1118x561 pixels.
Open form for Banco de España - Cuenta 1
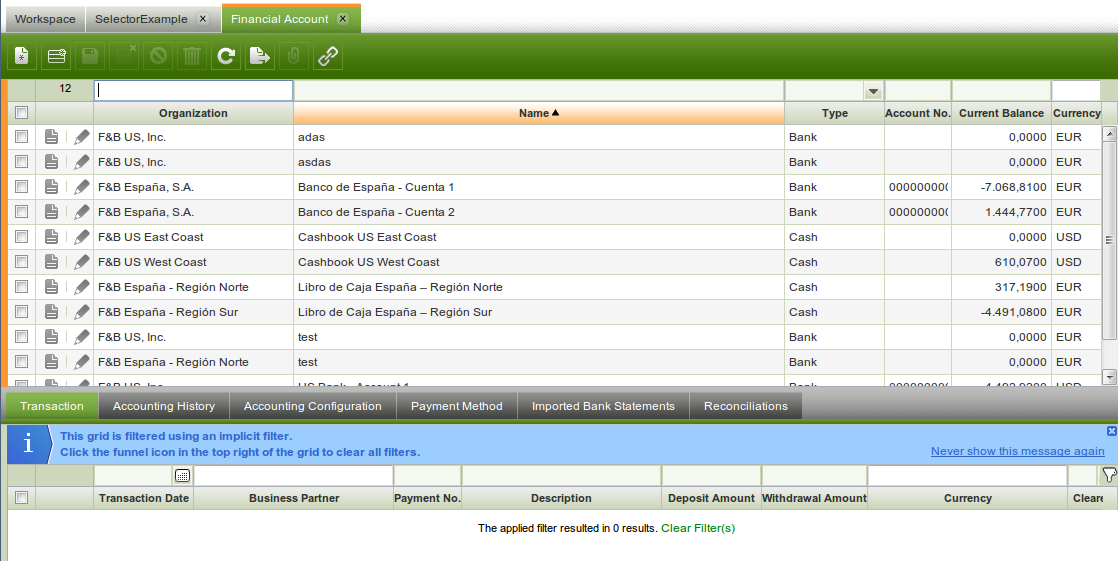click(x=51, y=187)
